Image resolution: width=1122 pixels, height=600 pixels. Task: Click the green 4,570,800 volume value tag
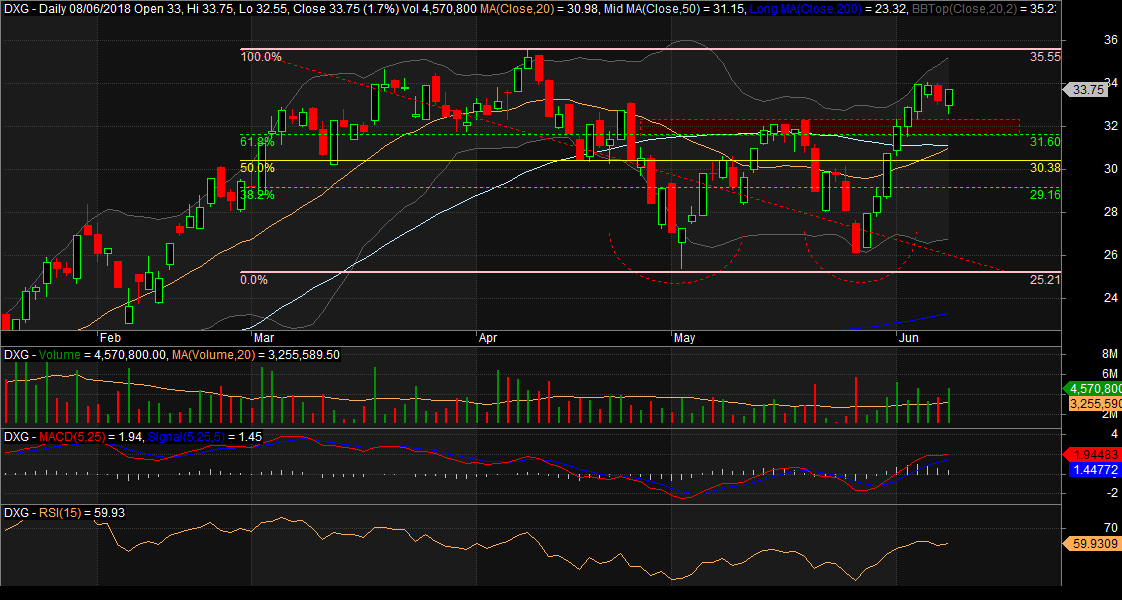(1092, 388)
